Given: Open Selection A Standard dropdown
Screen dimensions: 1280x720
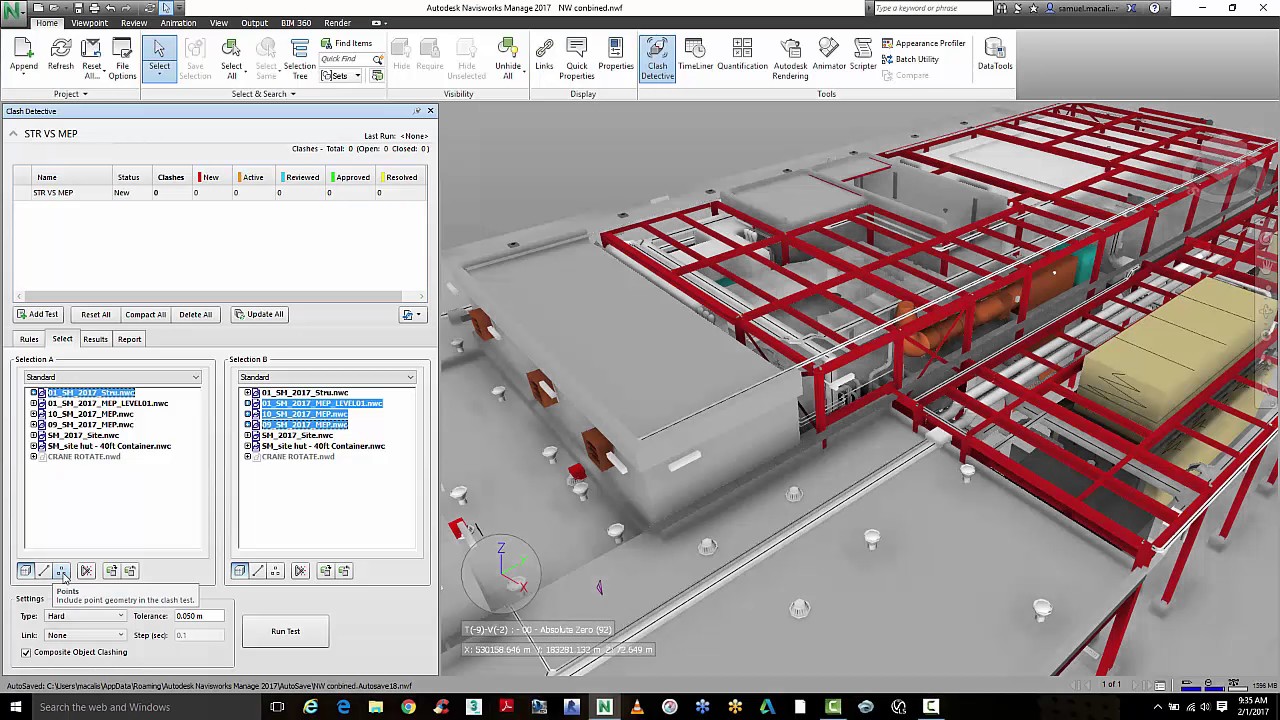Looking at the screenshot, I should (113, 377).
